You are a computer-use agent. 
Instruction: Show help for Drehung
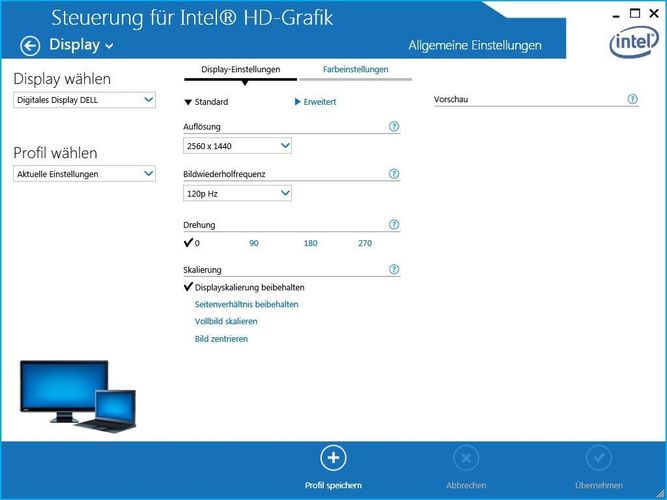coord(394,225)
